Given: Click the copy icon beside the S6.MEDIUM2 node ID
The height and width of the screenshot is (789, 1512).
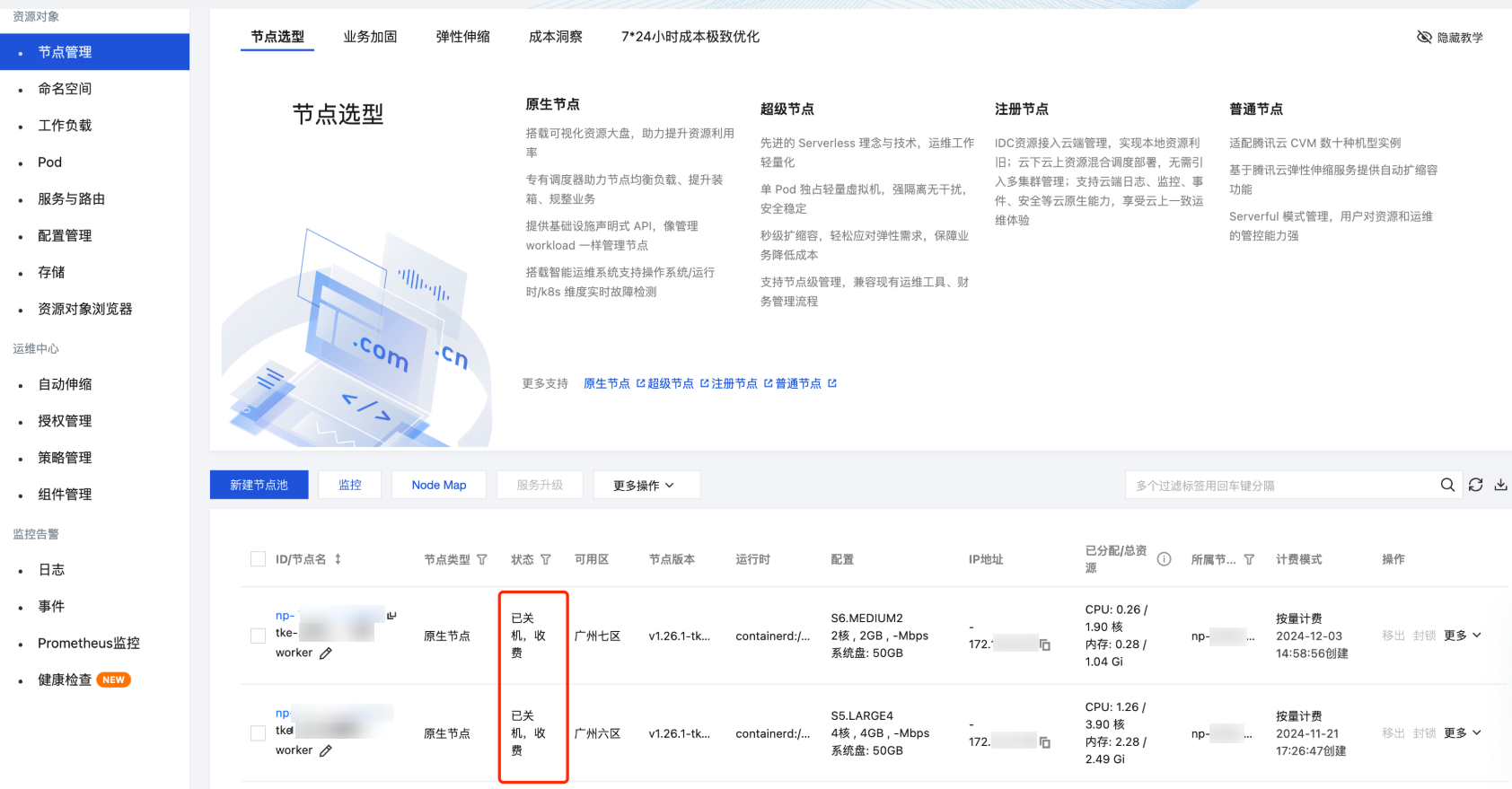Looking at the screenshot, I should (x=391, y=616).
